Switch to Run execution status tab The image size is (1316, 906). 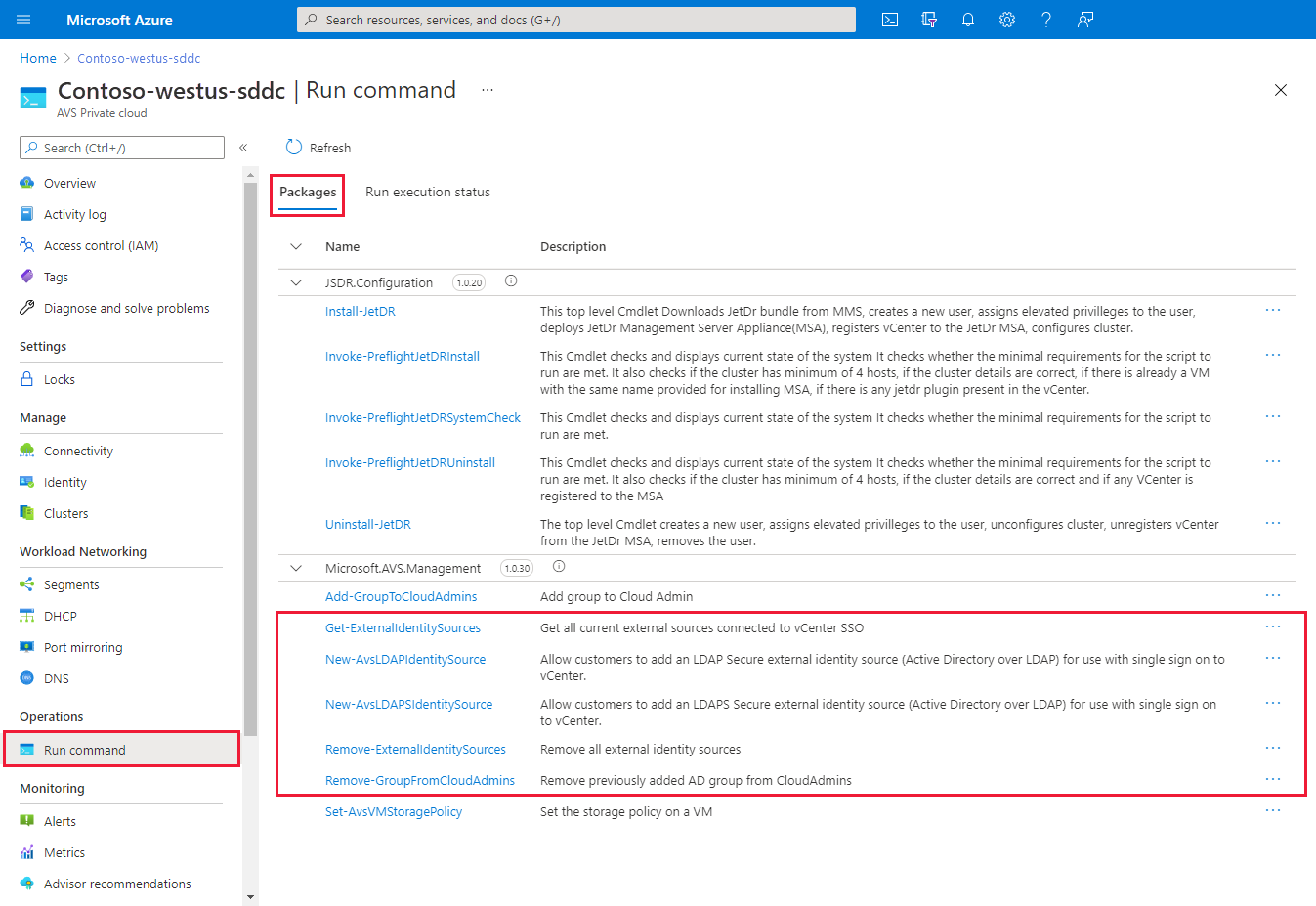click(428, 193)
